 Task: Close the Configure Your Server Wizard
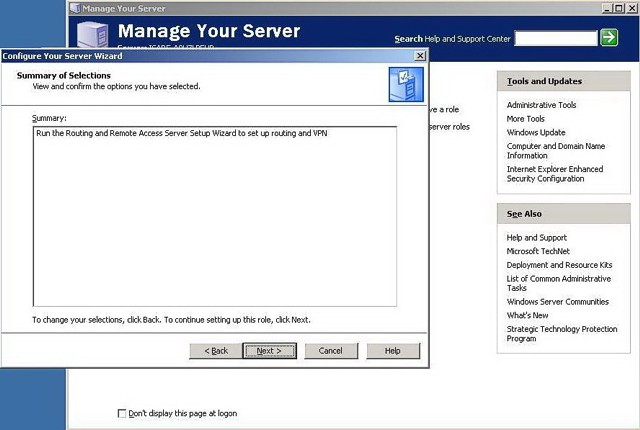click(420, 56)
